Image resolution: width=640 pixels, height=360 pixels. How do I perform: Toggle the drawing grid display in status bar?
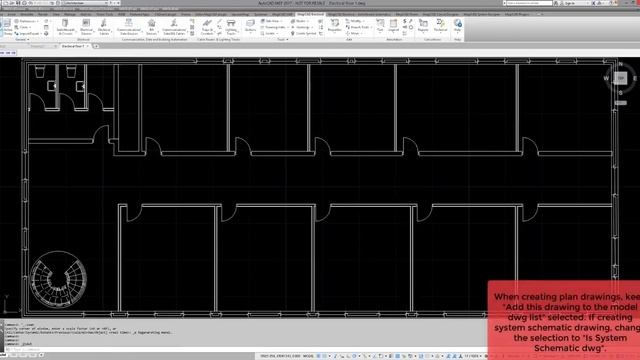coord(319,356)
